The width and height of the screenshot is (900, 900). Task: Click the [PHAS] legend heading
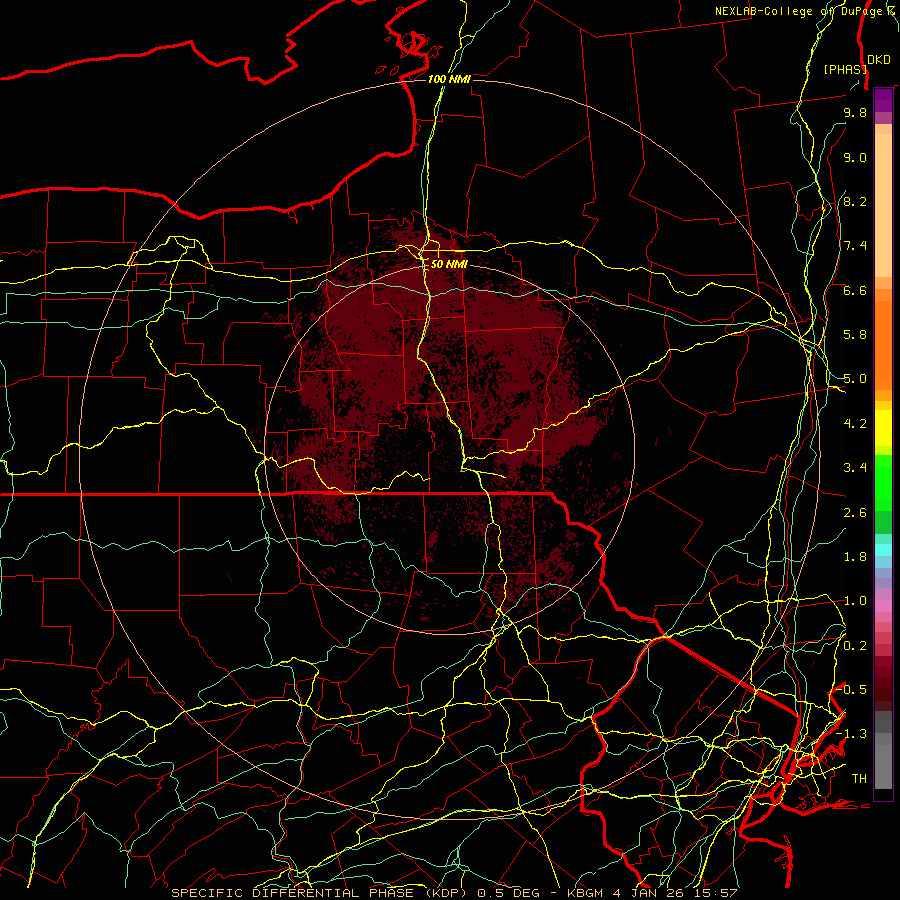tap(845, 69)
